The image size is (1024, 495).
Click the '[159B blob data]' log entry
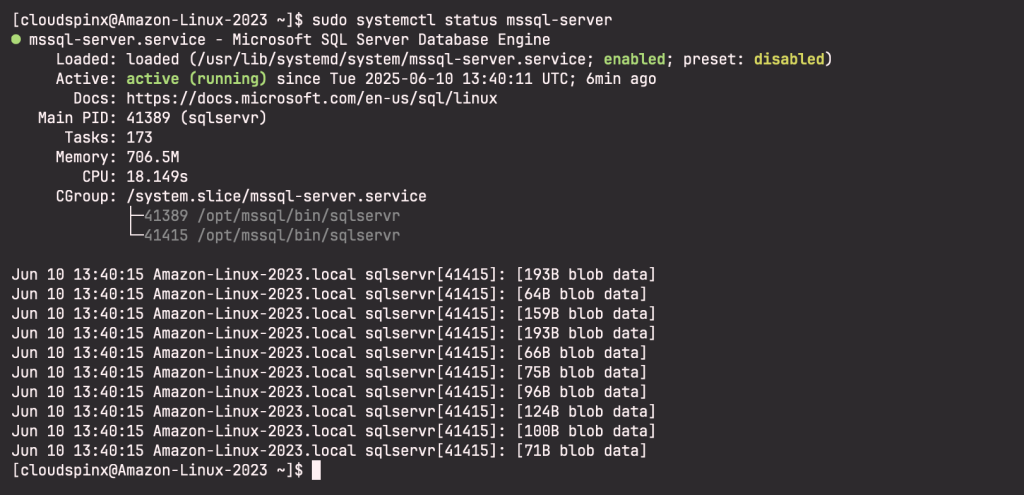[x=586, y=313]
